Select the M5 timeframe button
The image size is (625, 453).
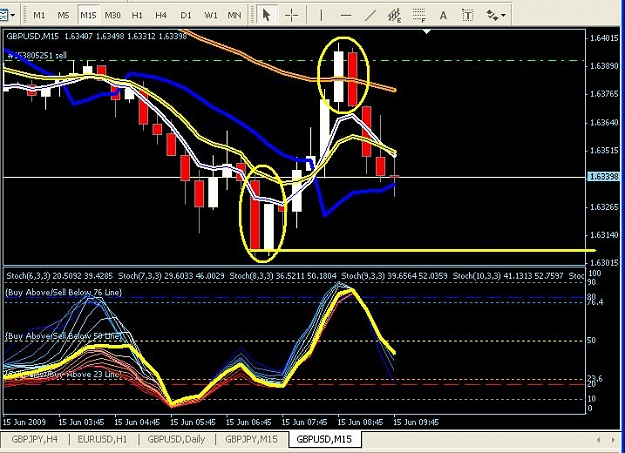63,16
